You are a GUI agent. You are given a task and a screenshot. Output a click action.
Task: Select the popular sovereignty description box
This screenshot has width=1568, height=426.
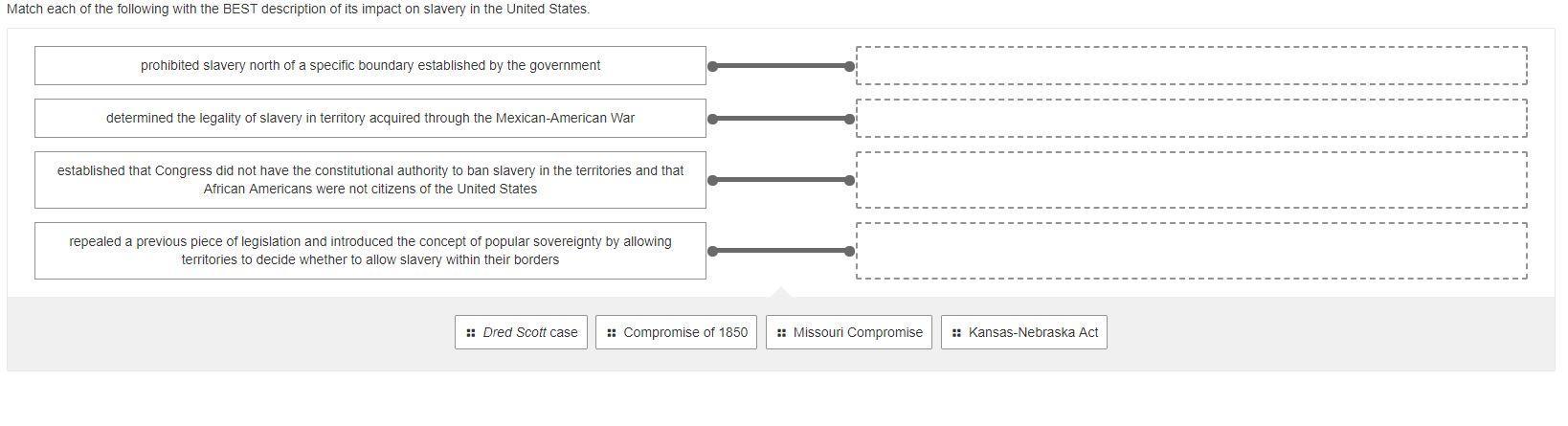[370, 251]
